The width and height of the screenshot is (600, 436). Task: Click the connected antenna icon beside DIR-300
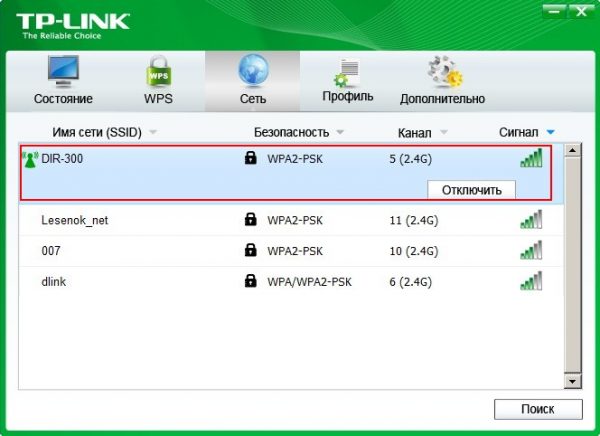pos(30,160)
